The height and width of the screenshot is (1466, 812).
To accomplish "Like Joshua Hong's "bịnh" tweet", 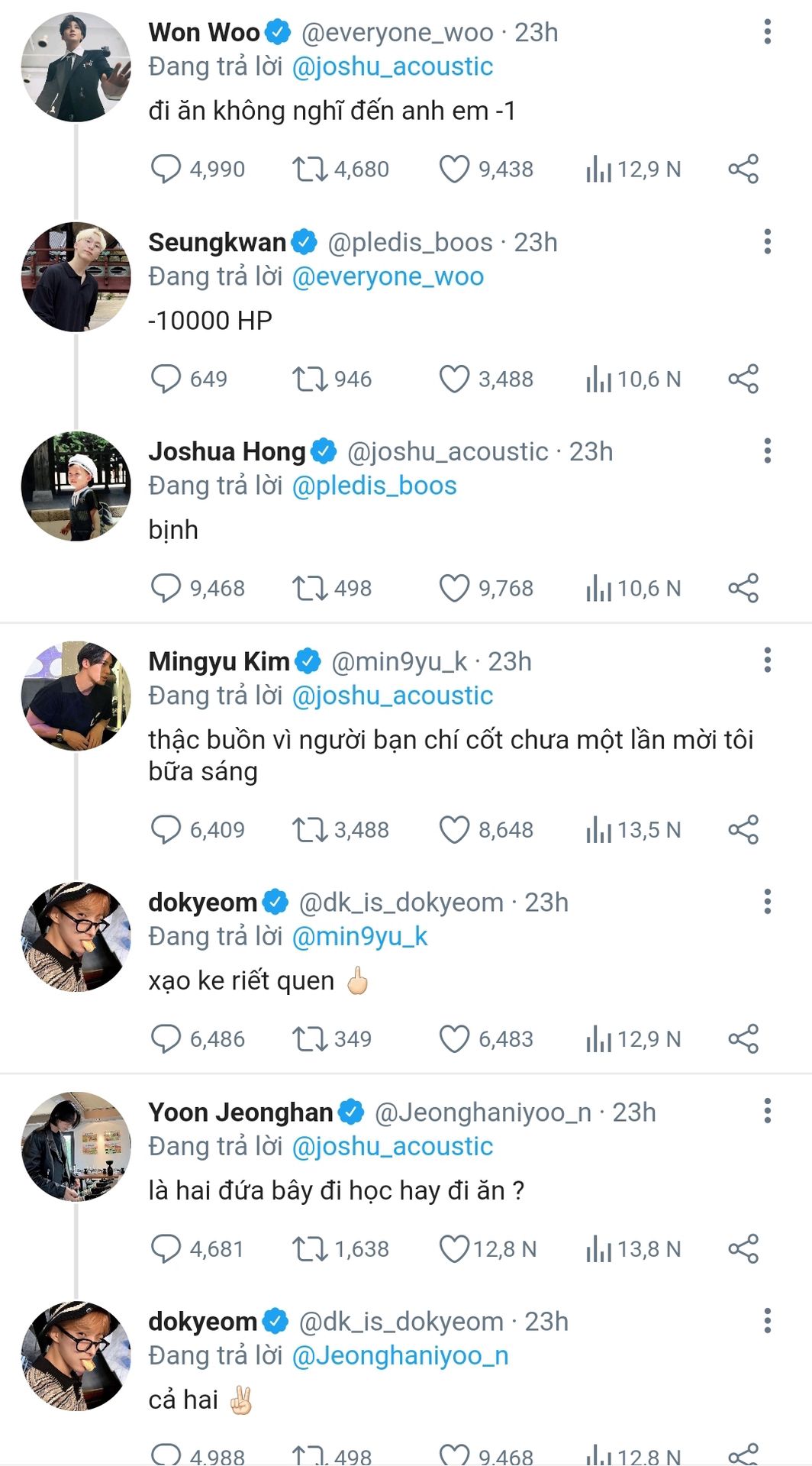I will click(x=454, y=588).
